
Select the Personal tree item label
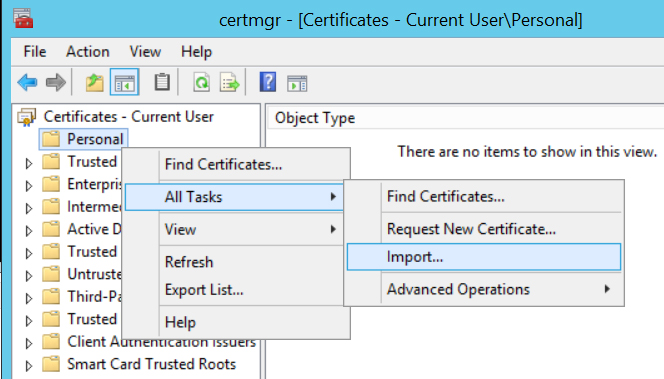coord(95,139)
